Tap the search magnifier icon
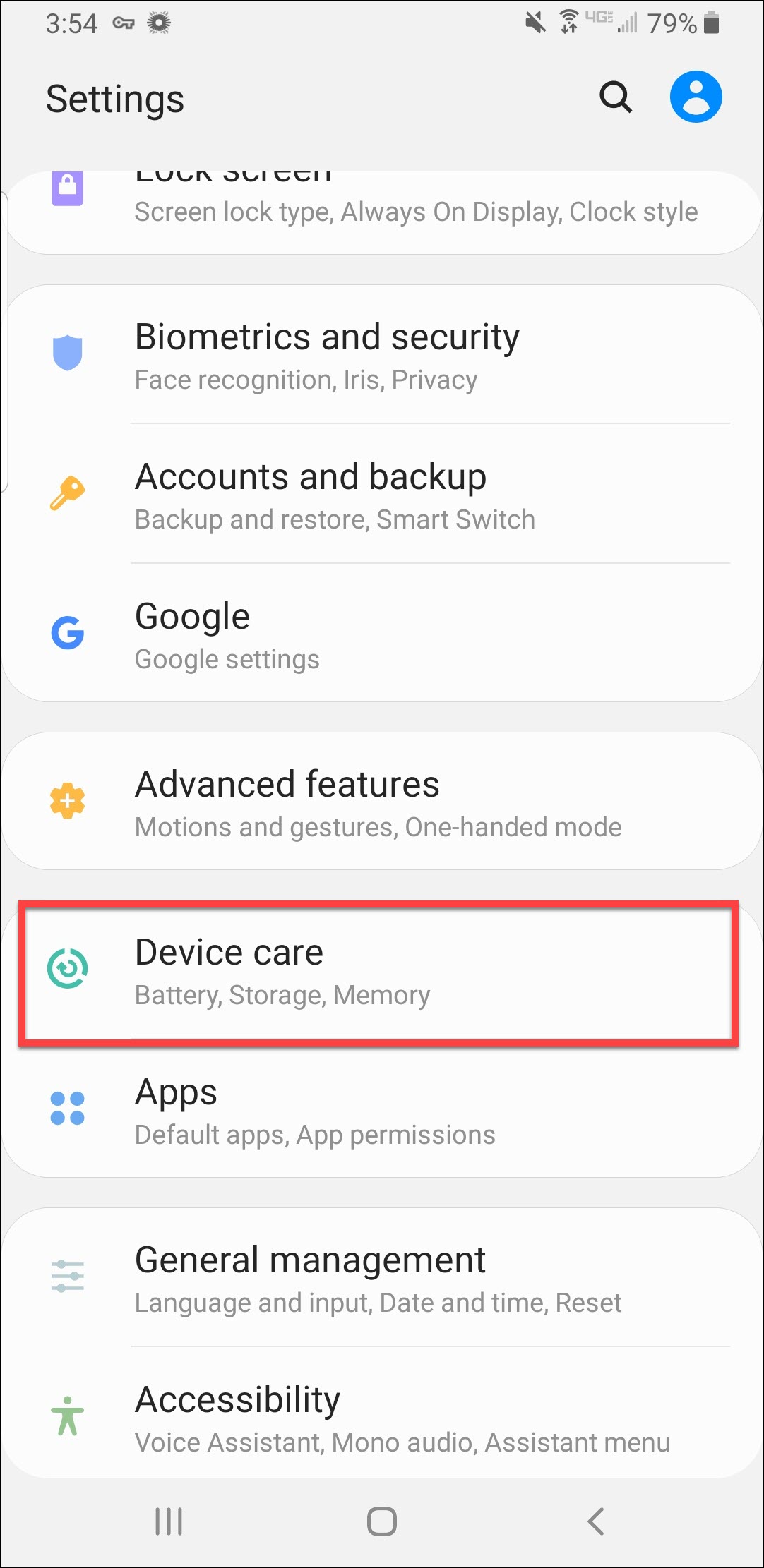Image resolution: width=764 pixels, height=1568 pixels. click(615, 97)
